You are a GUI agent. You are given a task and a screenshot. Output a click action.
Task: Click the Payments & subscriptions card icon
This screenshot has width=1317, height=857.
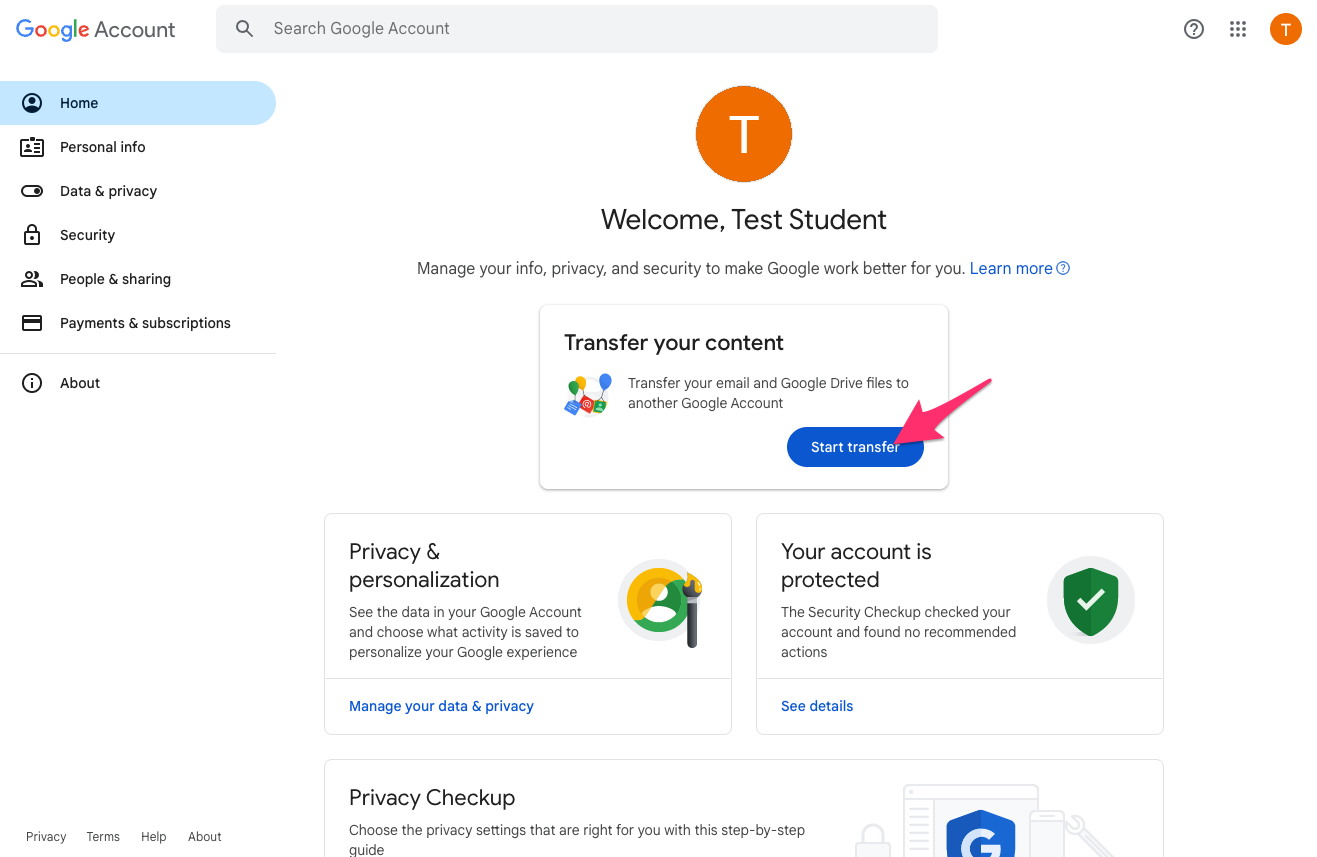point(32,323)
